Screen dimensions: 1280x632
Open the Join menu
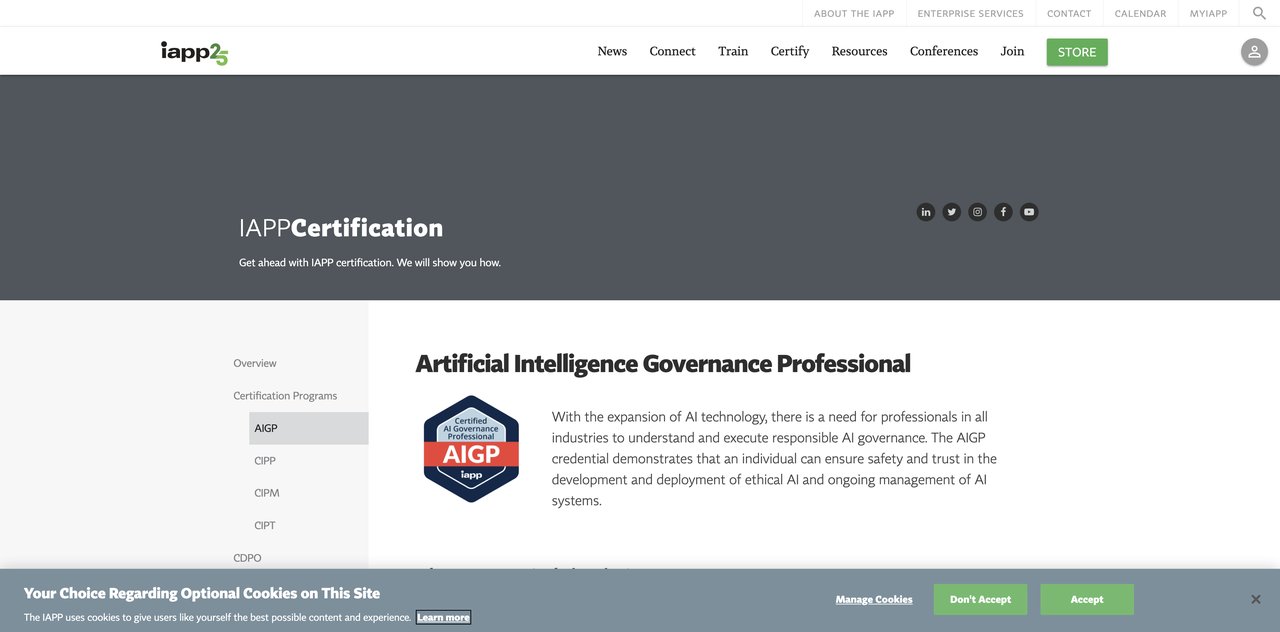coord(1012,51)
